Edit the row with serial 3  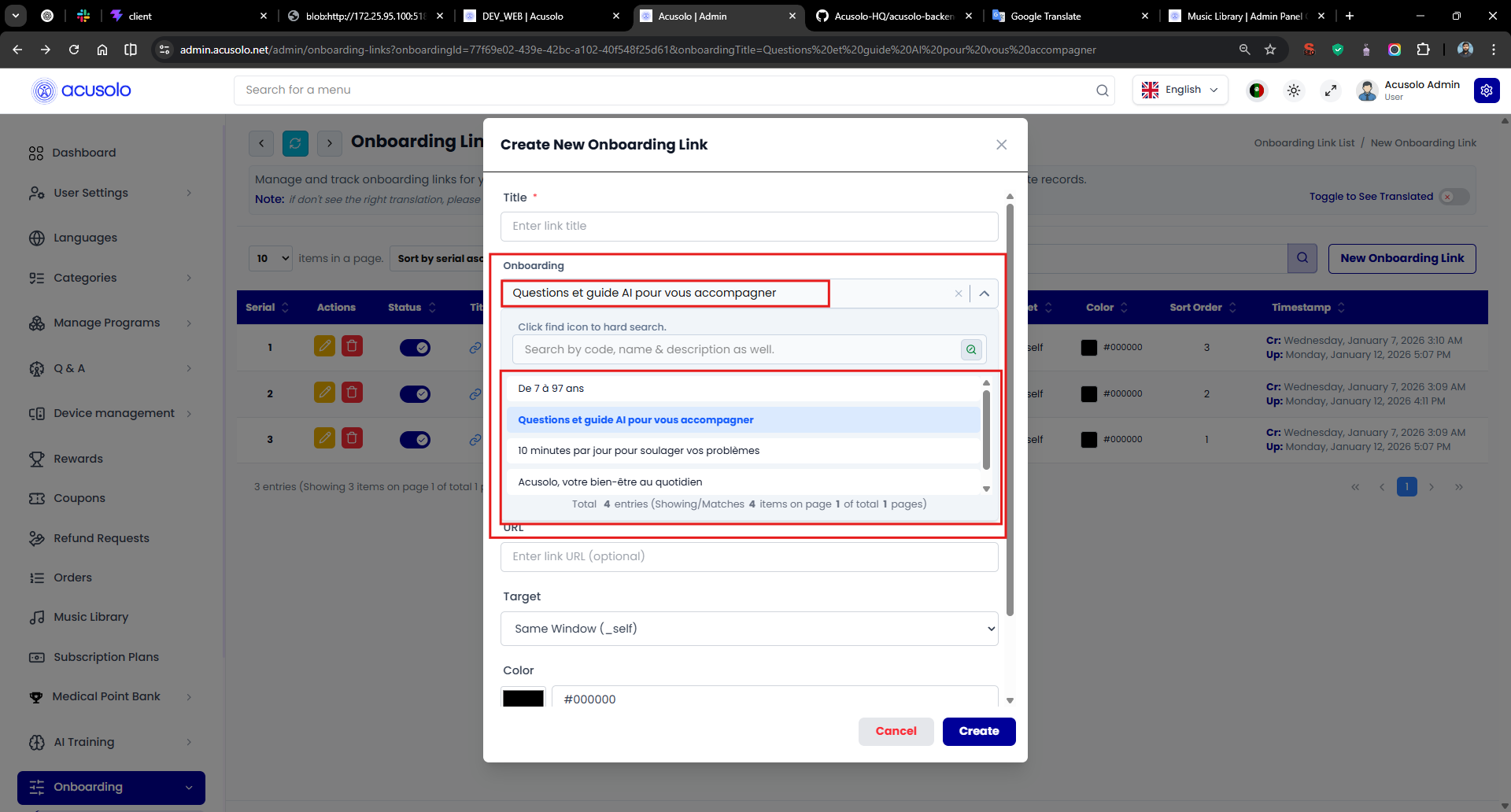click(x=324, y=438)
